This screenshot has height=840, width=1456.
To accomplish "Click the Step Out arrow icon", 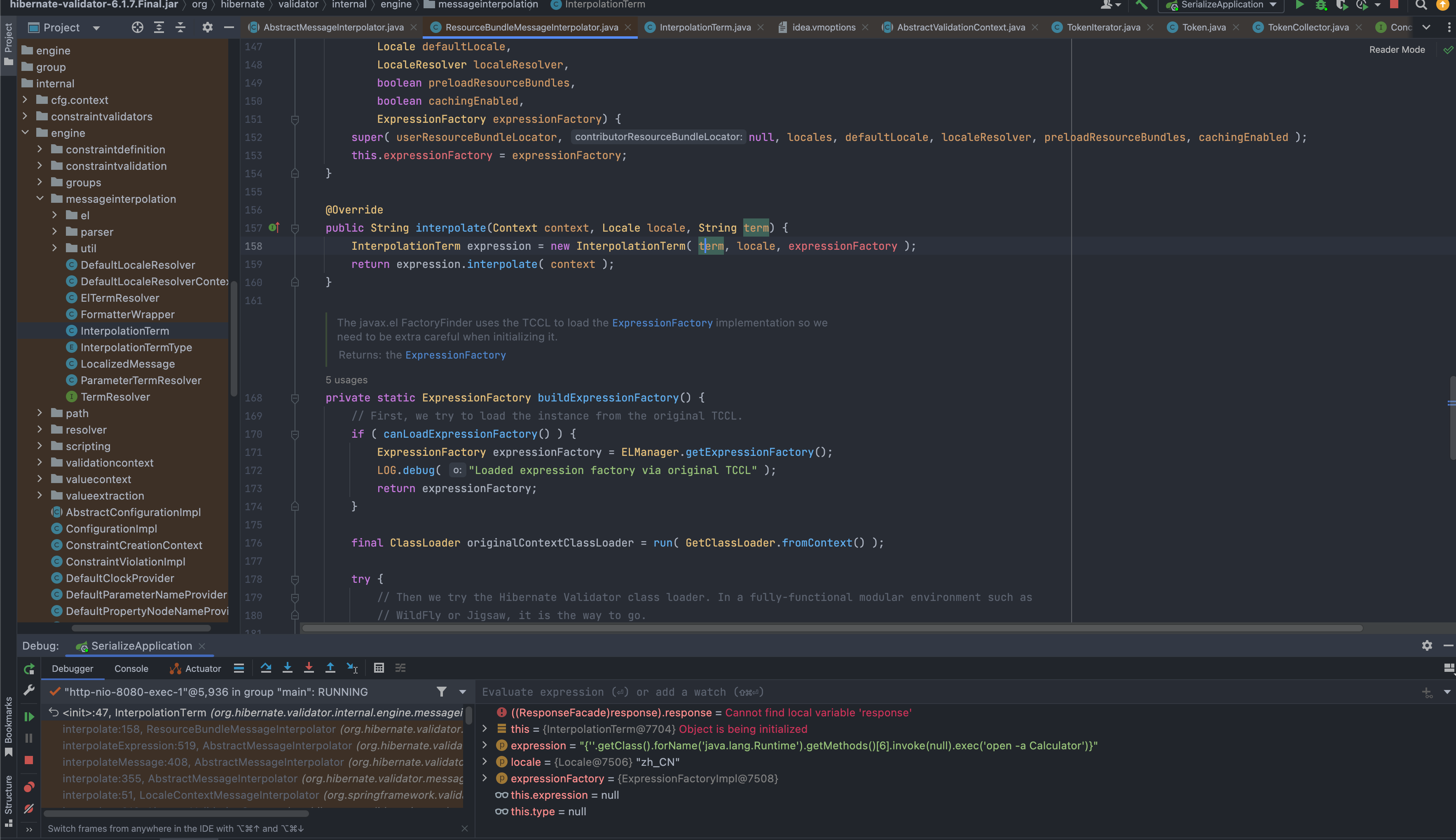I will coord(330,668).
